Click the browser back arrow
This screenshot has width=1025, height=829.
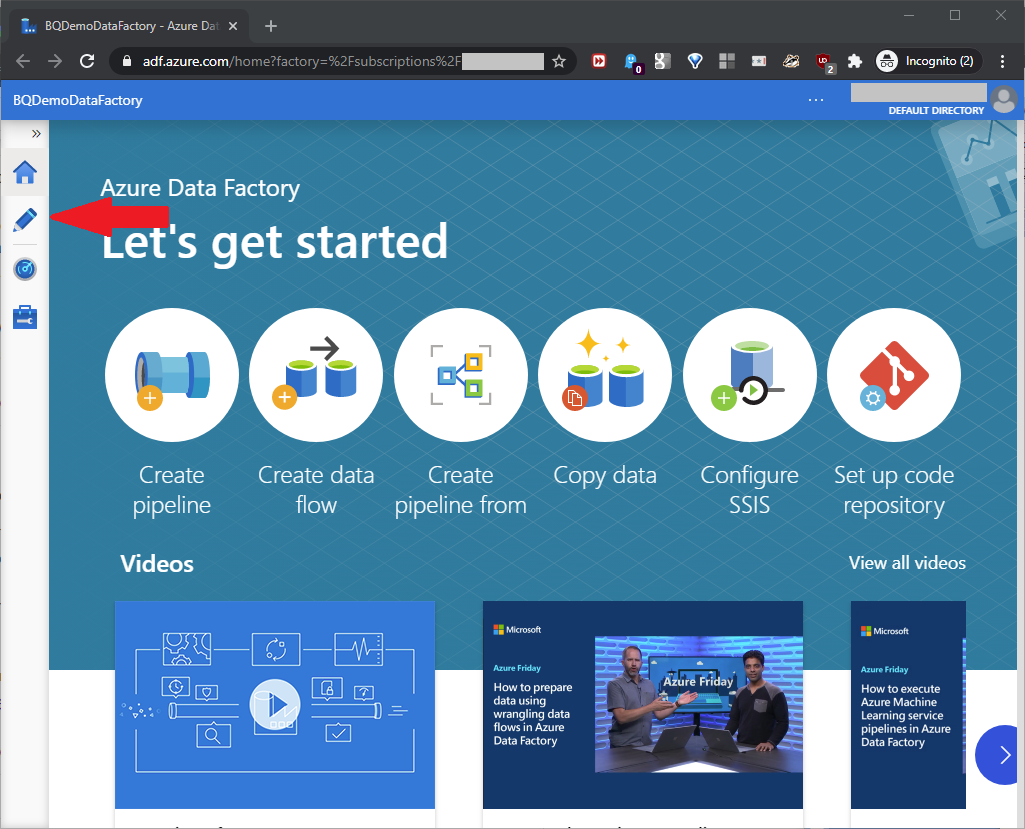coord(23,61)
